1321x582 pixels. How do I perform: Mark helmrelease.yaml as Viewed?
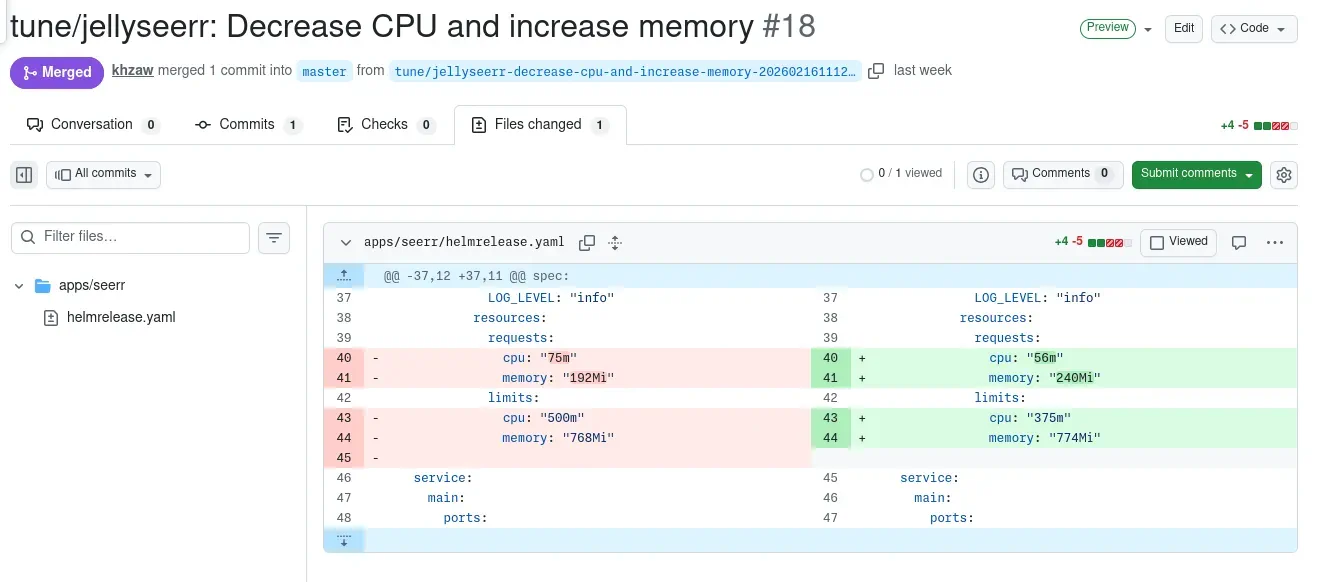click(1177, 242)
